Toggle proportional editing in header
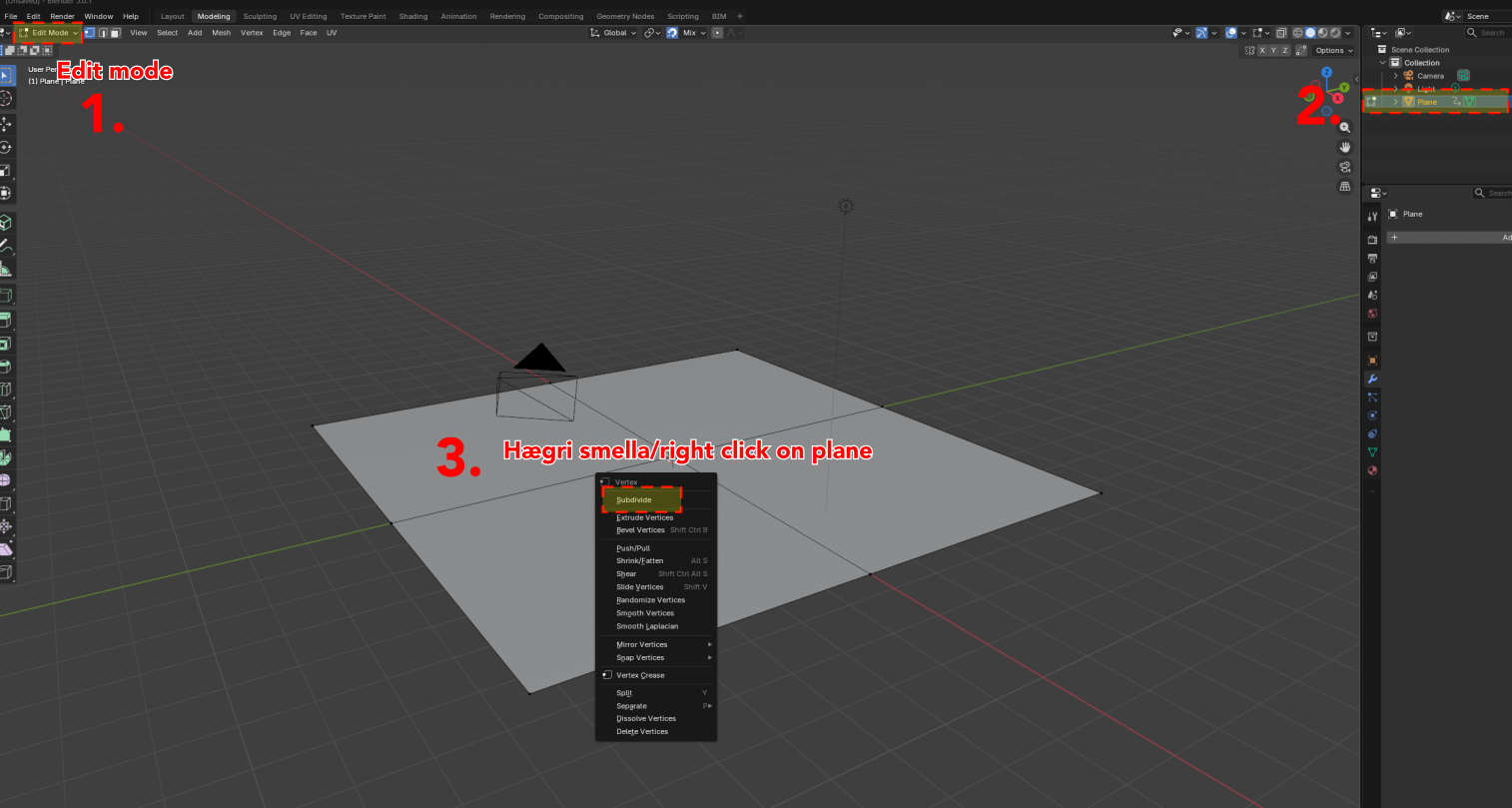1512x808 pixels. pyautogui.click(x=717, y=33)
